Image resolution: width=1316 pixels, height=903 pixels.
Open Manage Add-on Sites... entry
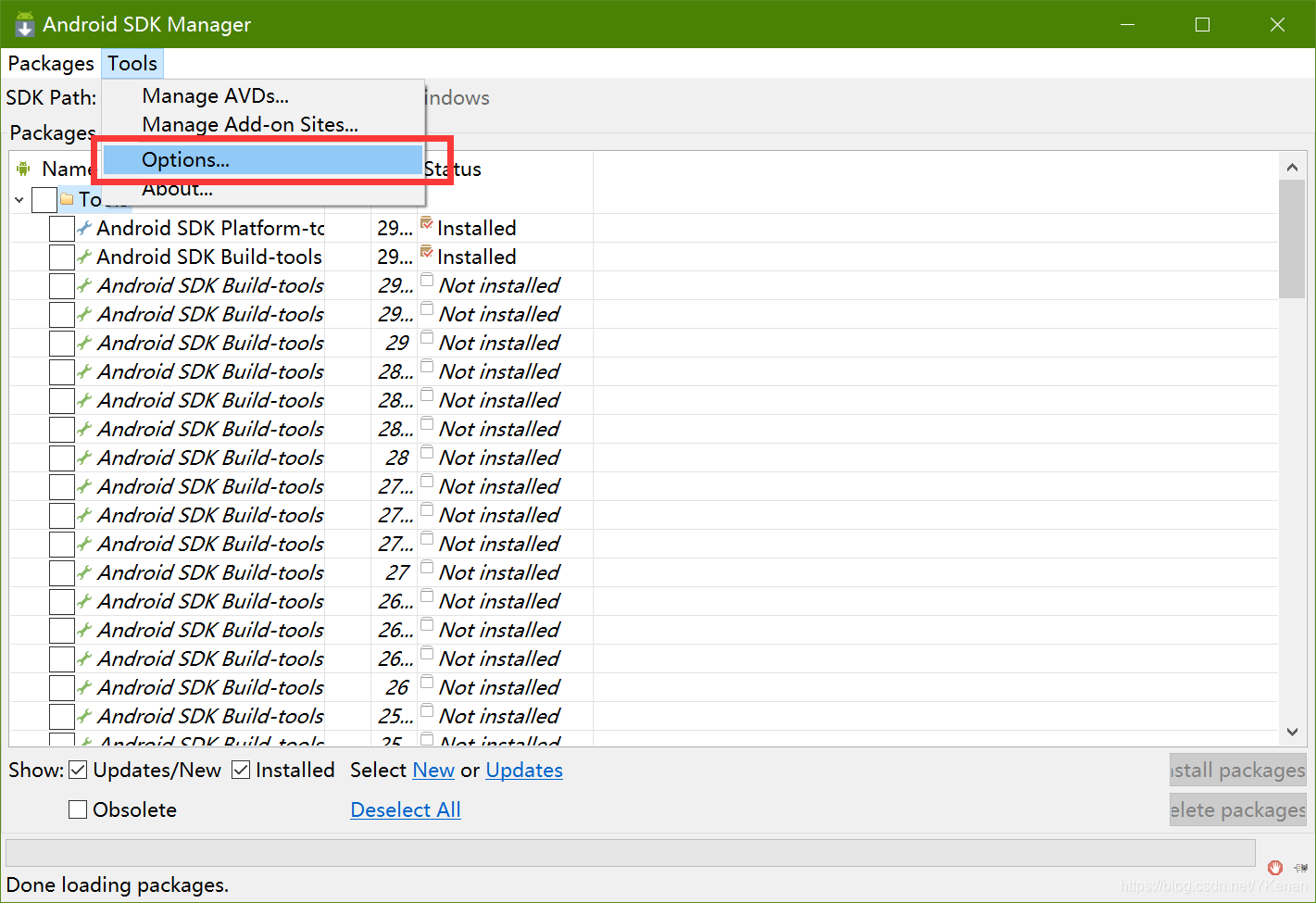250,124
